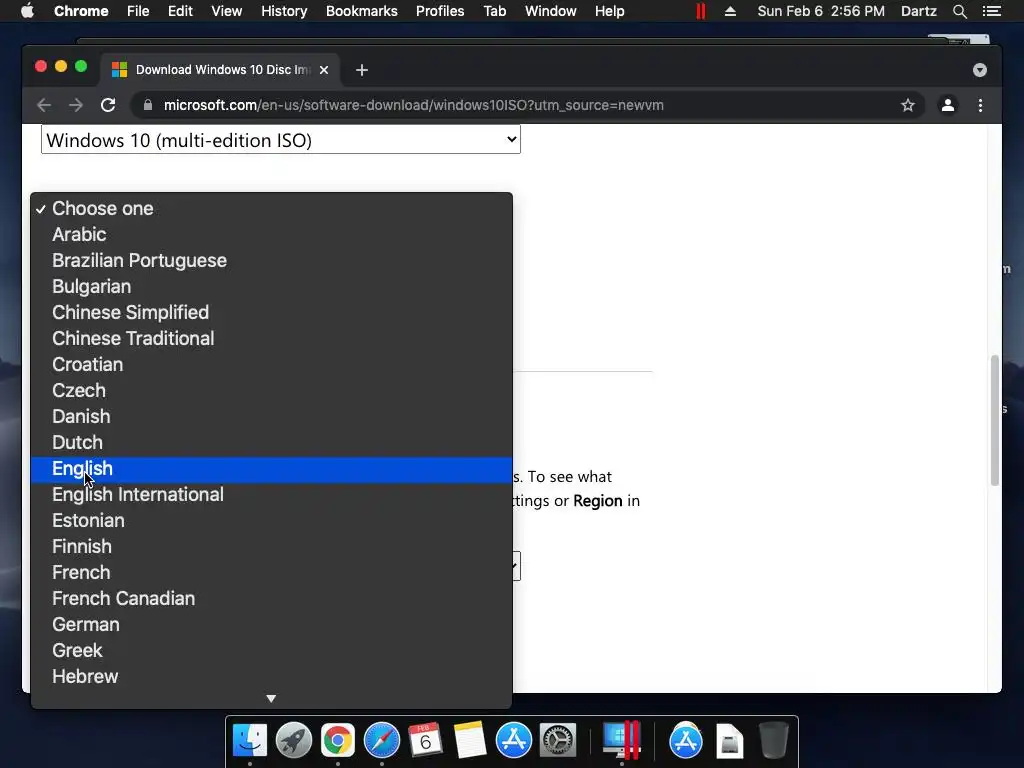This screenshot has height=768, width=1024.
Task: Open Finder from the Dock
Action: 249,740
